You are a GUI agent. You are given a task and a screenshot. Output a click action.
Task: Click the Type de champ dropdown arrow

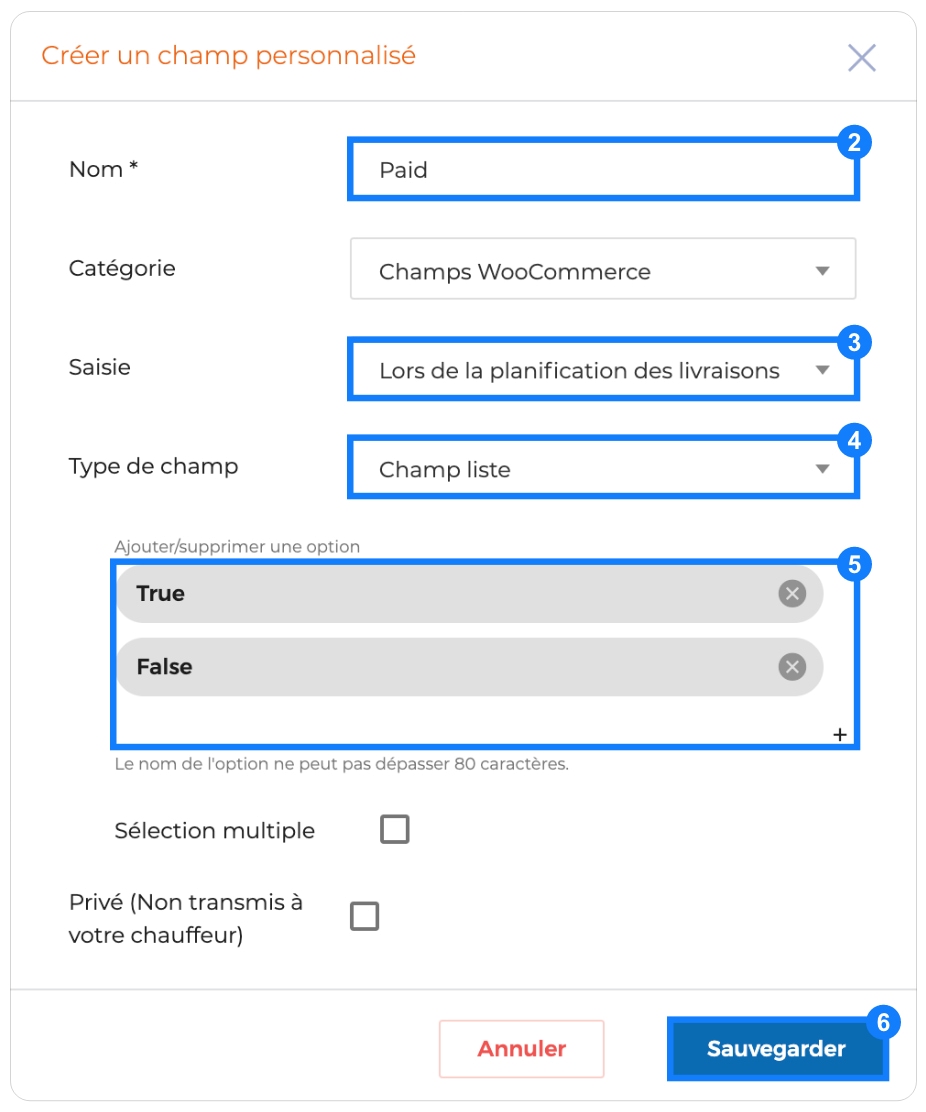pyautogui.click(x=822, y=468)
